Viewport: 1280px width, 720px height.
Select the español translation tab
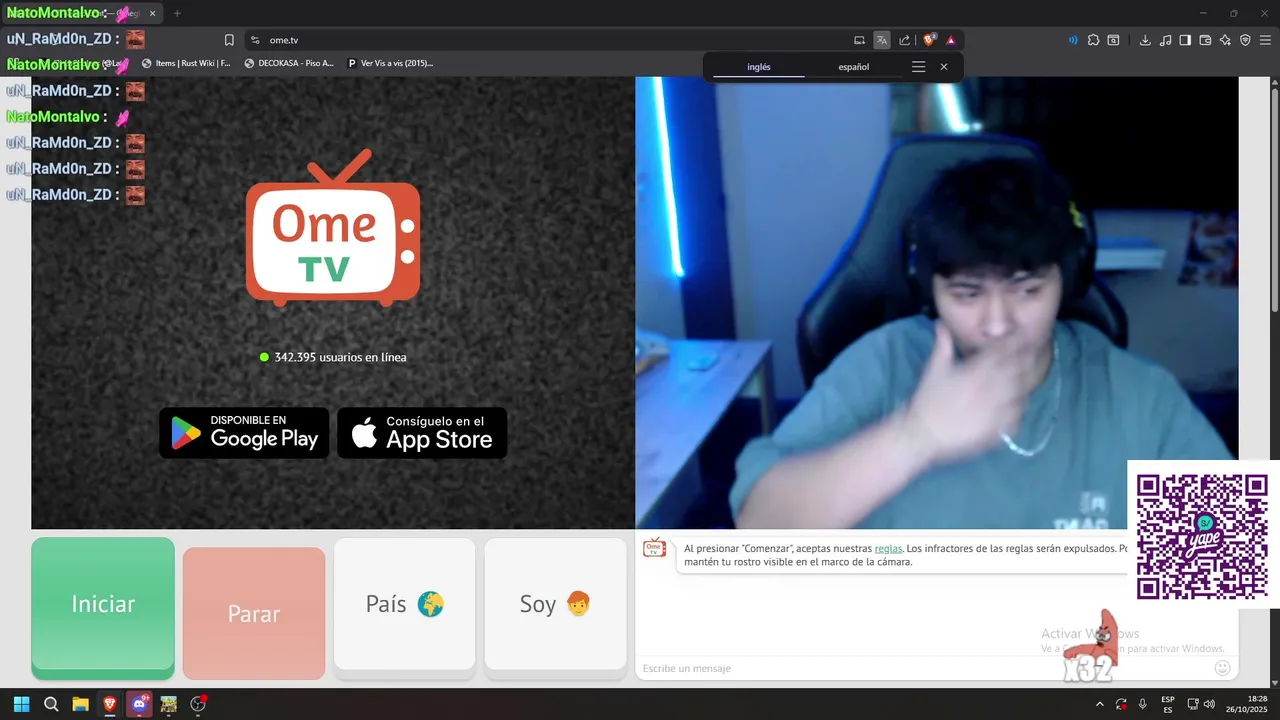[853, 67]
